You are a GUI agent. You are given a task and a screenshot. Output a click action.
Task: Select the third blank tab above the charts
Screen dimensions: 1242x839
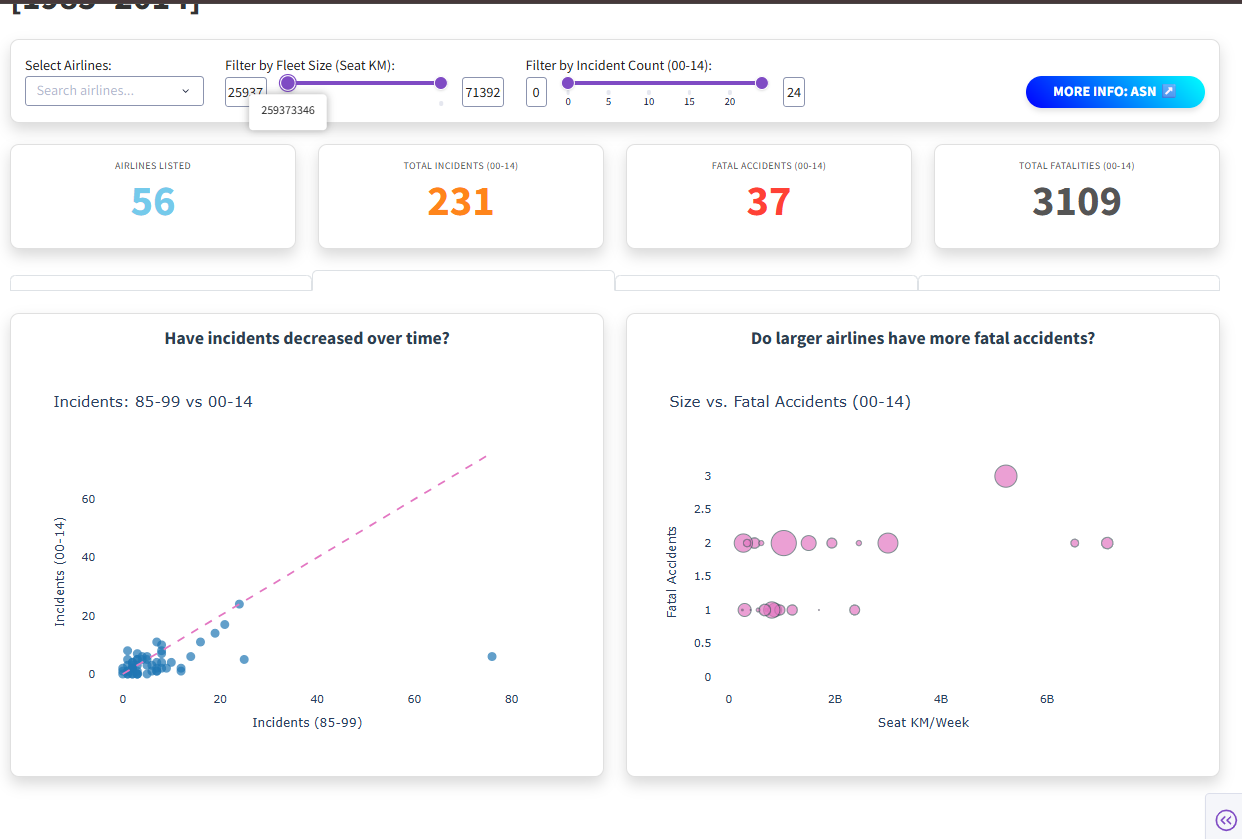(766, 283)
